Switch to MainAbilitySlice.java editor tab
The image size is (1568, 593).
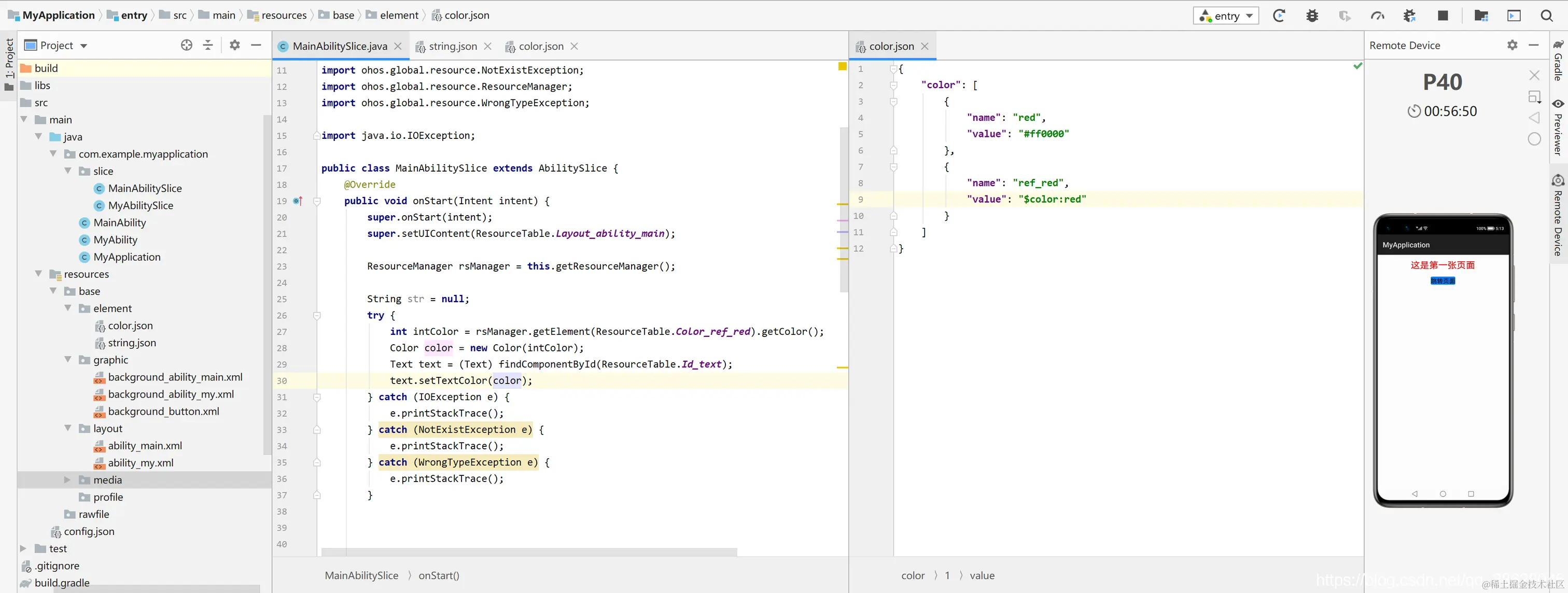pyautogui.click(x=339, y=46)
